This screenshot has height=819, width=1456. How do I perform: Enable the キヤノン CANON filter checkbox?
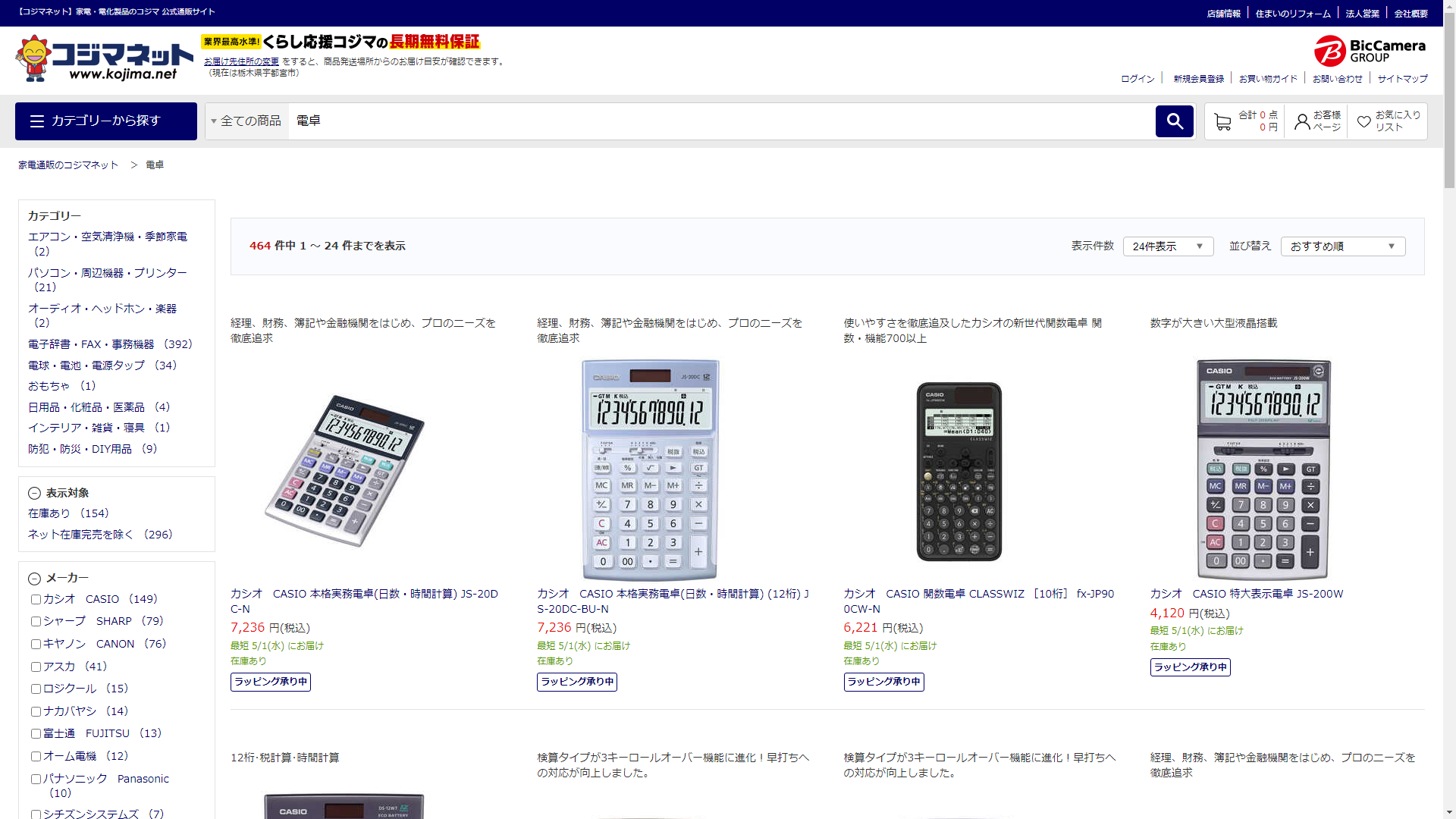tap(36, 644)
